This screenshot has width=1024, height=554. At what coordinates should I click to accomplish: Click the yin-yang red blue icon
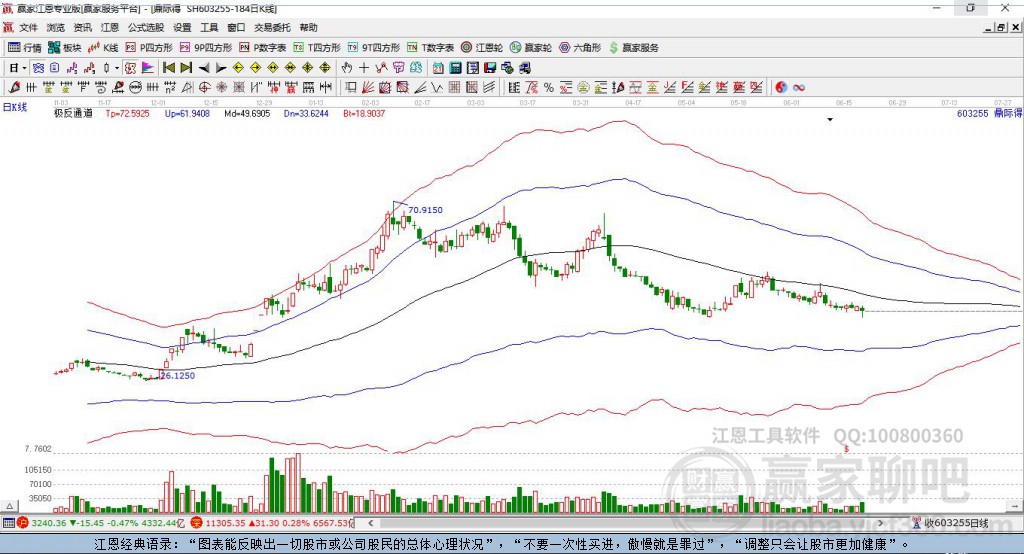(x=781, y=87)
